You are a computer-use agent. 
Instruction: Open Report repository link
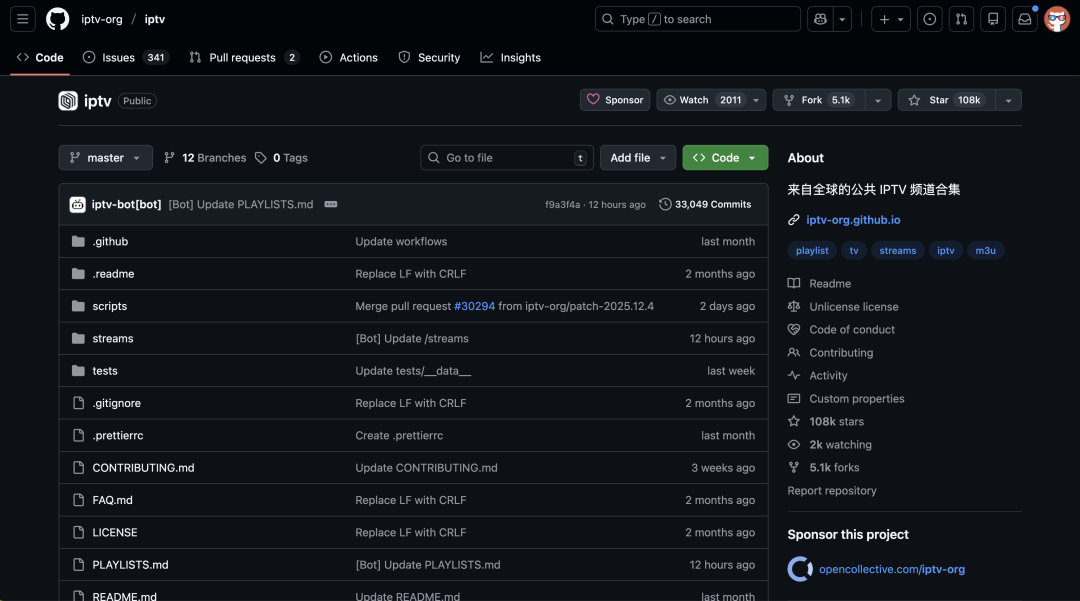click(832, 491)
